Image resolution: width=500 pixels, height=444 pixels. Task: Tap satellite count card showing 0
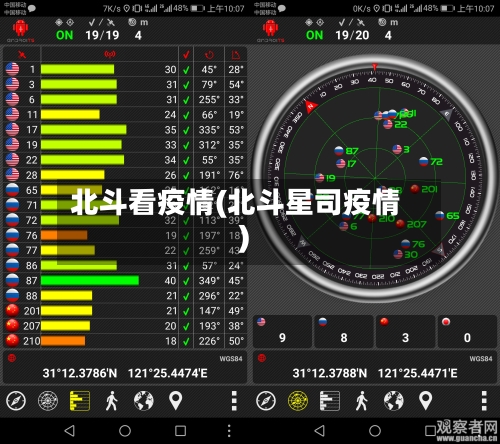coord(467,331)
